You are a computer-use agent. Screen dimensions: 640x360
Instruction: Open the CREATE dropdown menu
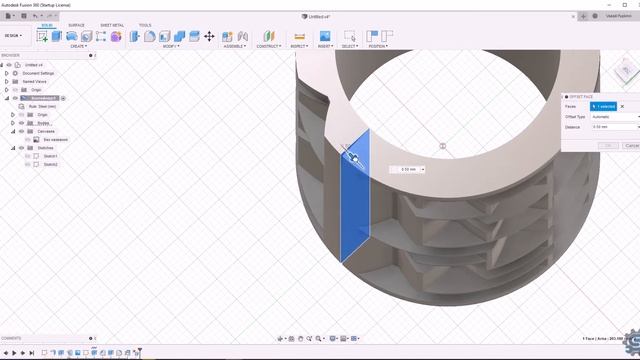click(78, 46)
